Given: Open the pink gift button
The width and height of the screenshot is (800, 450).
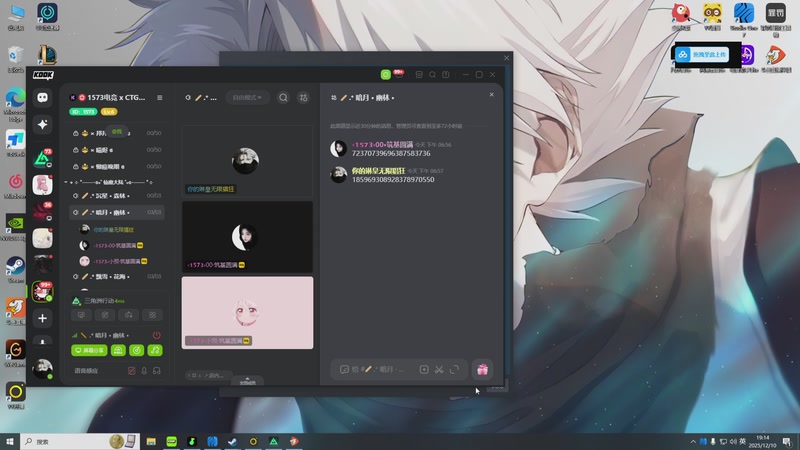Looking at the screenshot, I should (x=482, y=369).
